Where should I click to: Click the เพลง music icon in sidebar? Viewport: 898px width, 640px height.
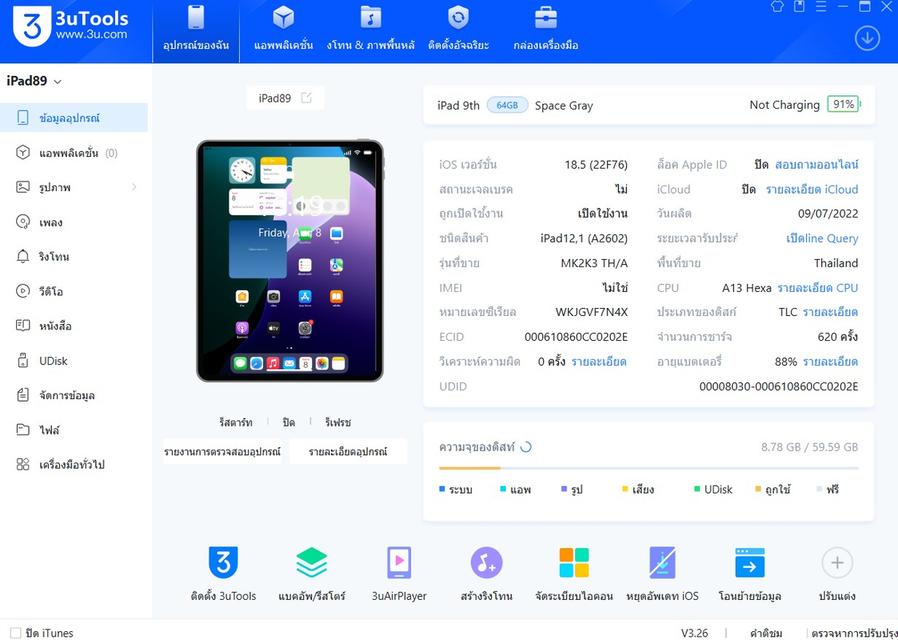tap(23, 222)
